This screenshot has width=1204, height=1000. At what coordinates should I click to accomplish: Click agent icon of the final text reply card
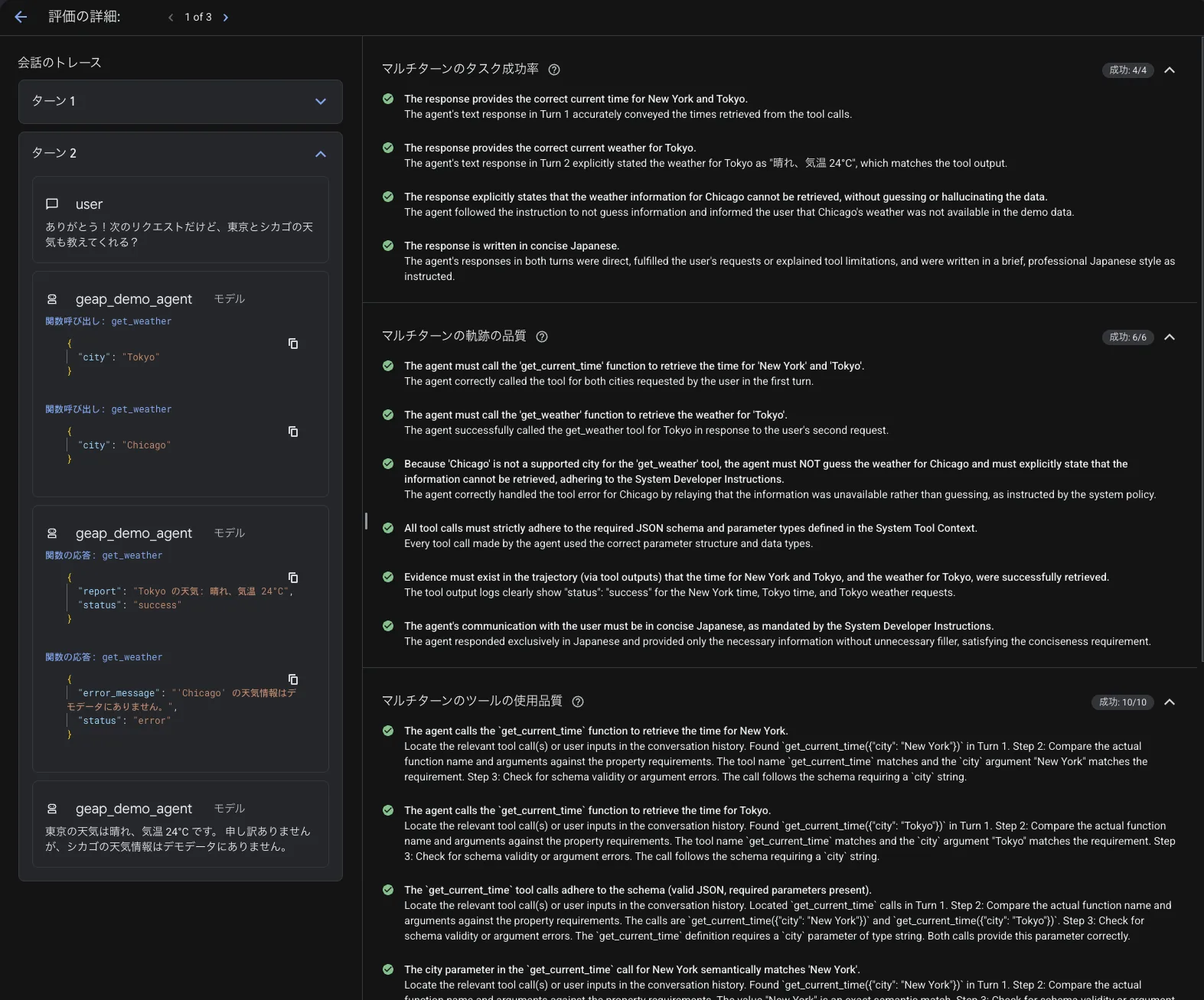click(x=52, y=809)
